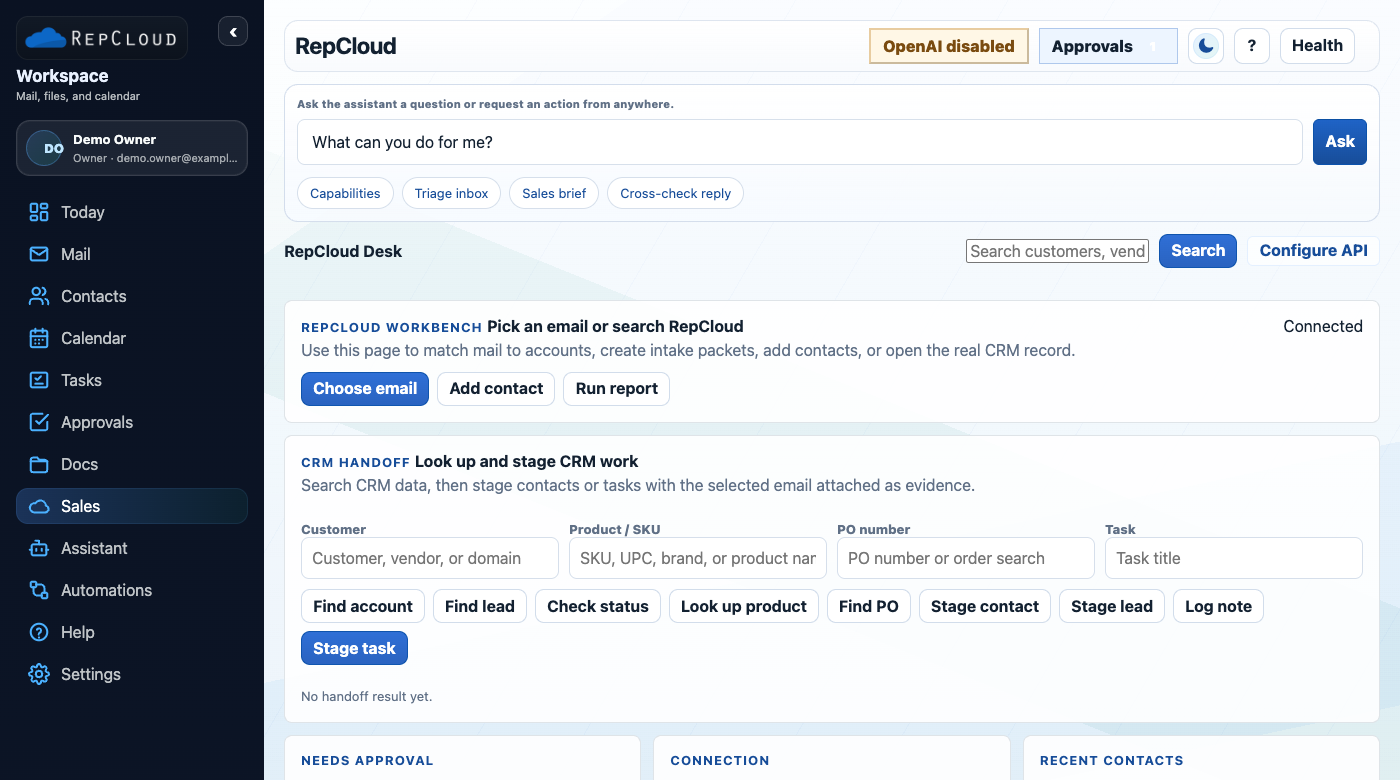This screenshot has width=1400, height=780.
Task: Click Look up product button
Action: tap(744, 606)
